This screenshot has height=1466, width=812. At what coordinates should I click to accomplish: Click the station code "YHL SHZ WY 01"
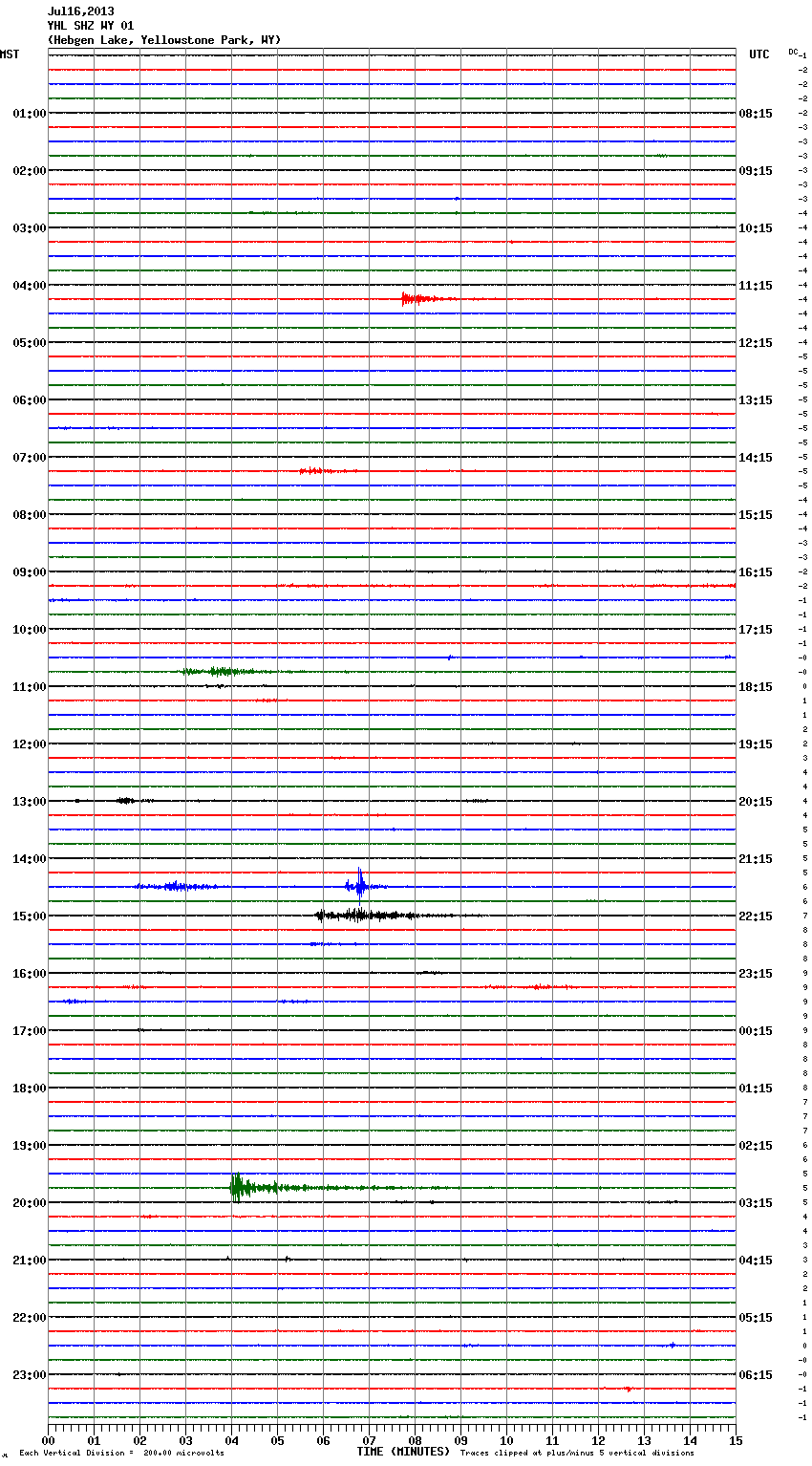(x=91, y=26)
